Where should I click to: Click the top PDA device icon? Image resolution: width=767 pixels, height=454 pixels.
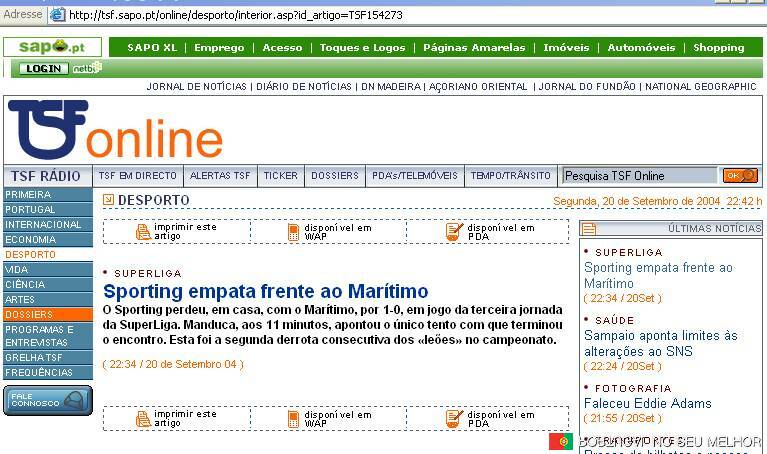click(x=455, y=232)
